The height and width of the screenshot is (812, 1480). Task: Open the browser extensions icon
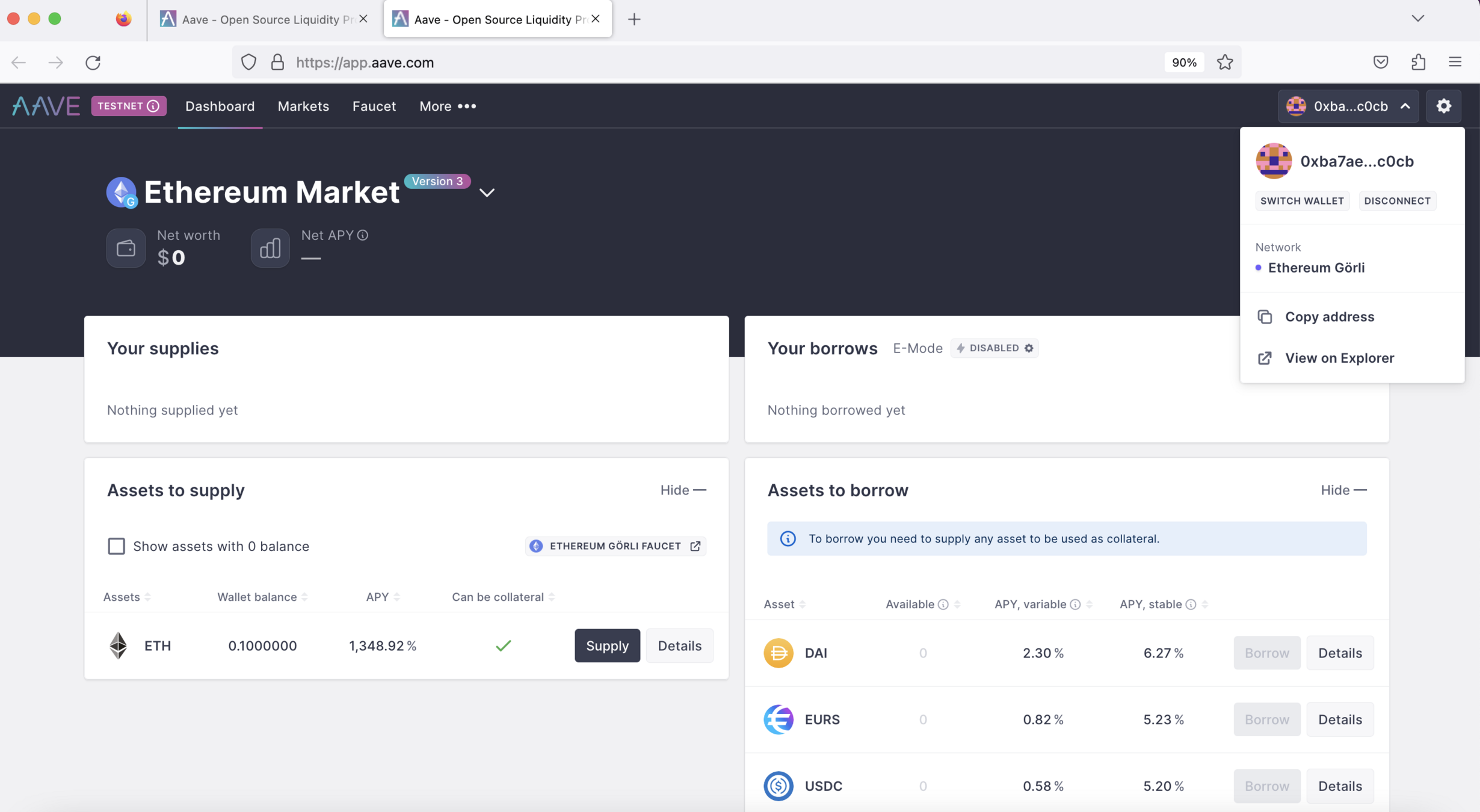click(x=1418, y=62)
